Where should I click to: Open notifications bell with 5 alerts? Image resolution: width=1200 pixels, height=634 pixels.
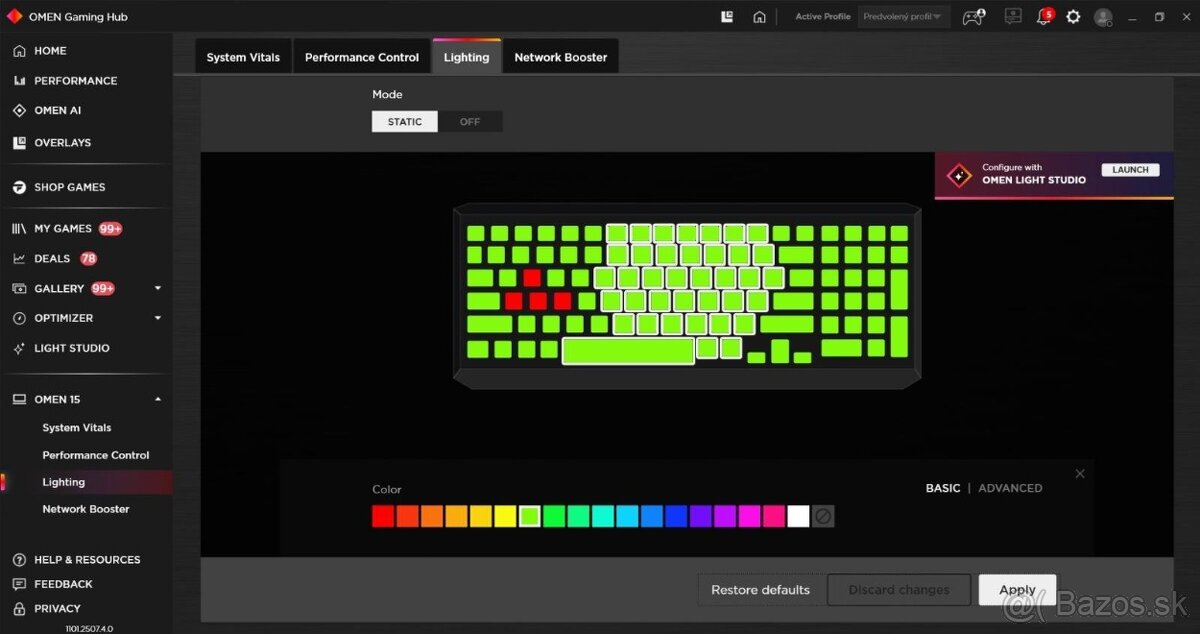1043,17
